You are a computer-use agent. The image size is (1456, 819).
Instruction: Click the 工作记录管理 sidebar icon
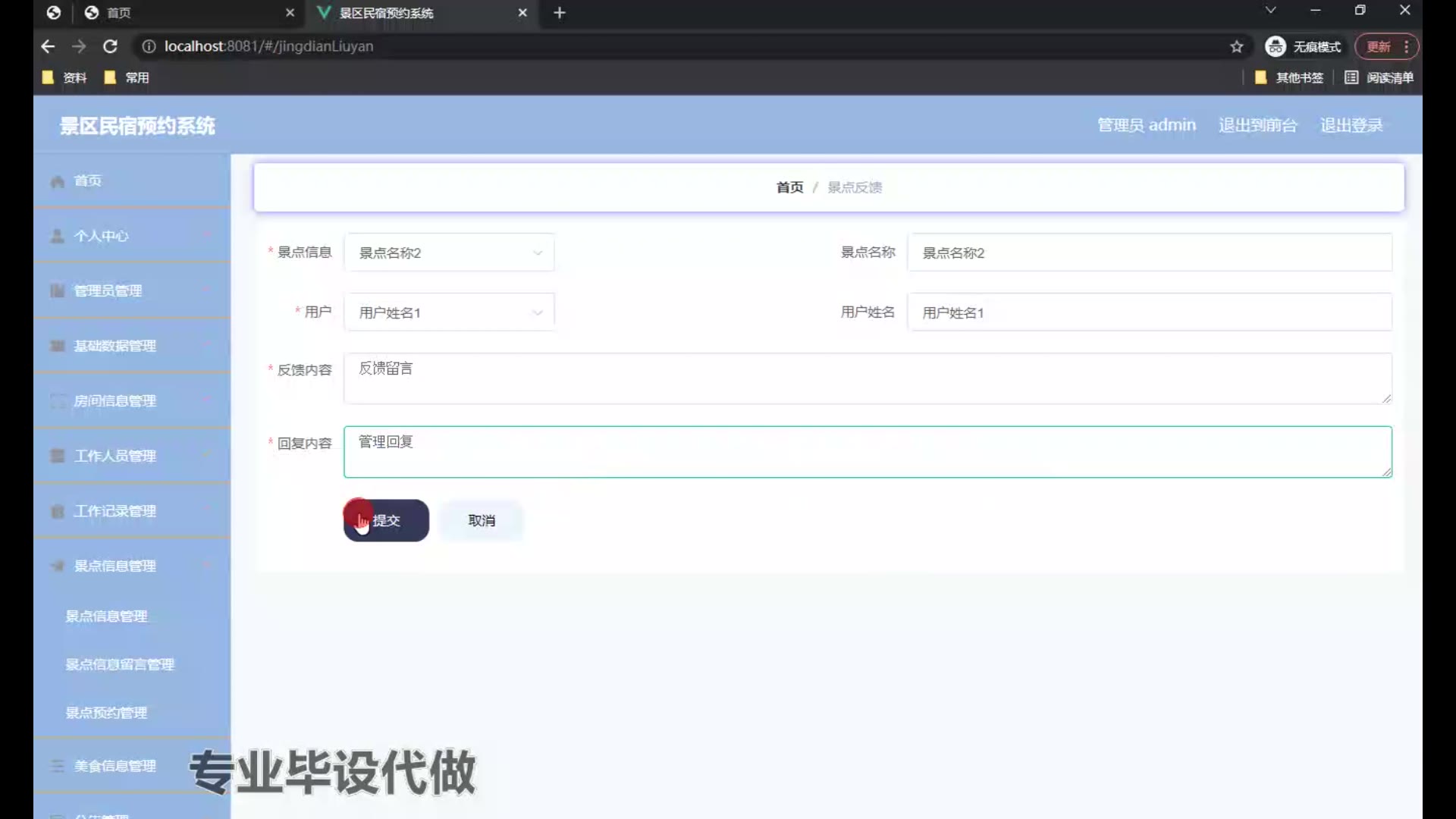click(x=57, y=511)
